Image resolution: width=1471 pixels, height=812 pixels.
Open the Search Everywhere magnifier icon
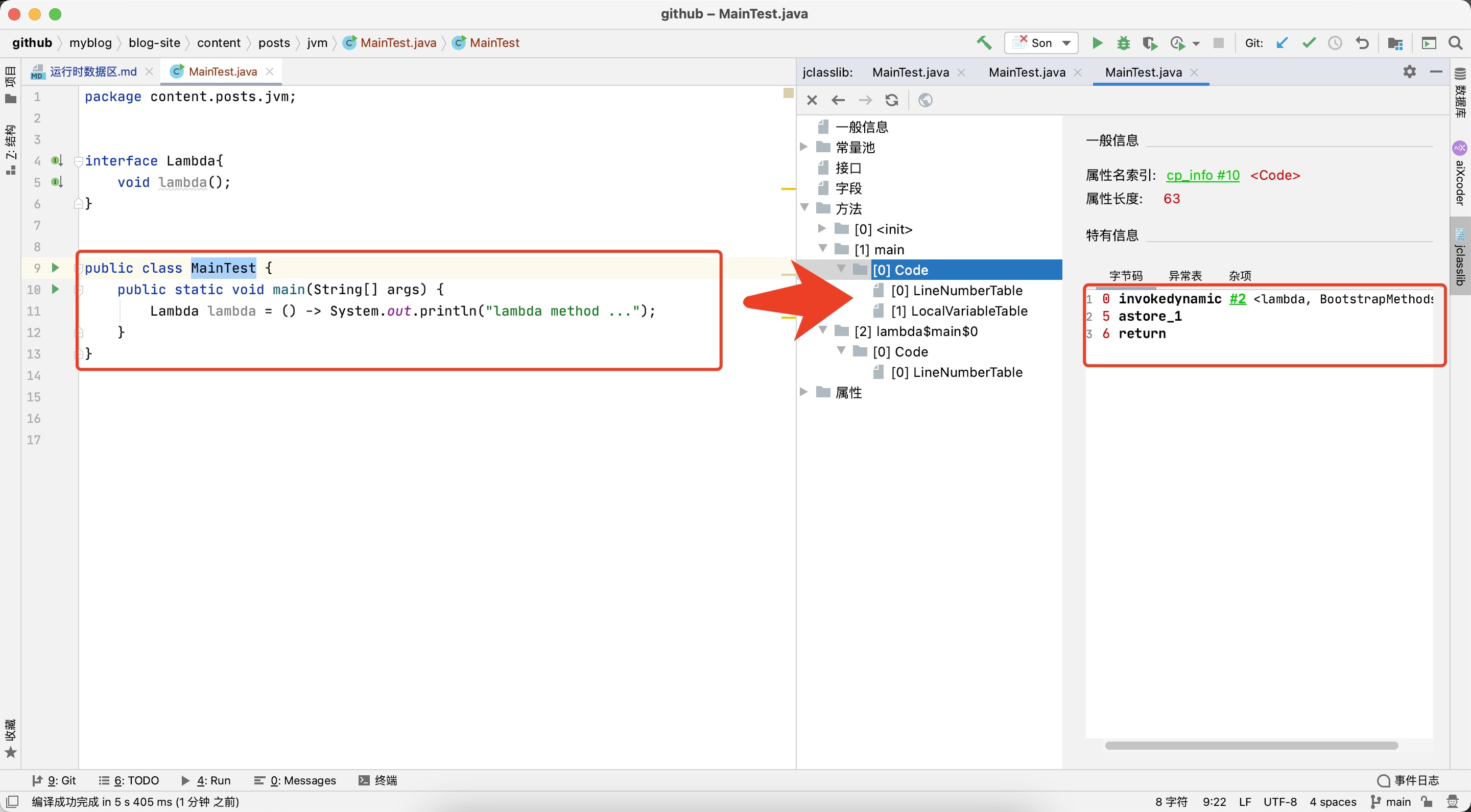click(1456, 43)
